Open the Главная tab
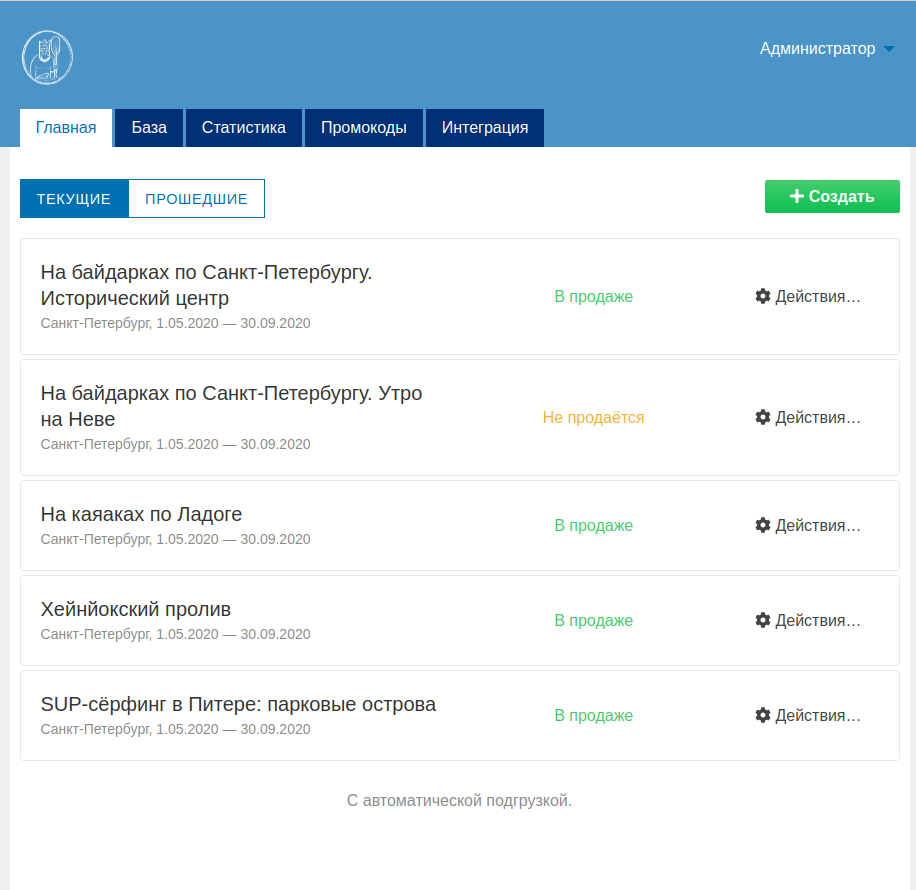Screen dimensions: 916x890 [x=66, y=128]
